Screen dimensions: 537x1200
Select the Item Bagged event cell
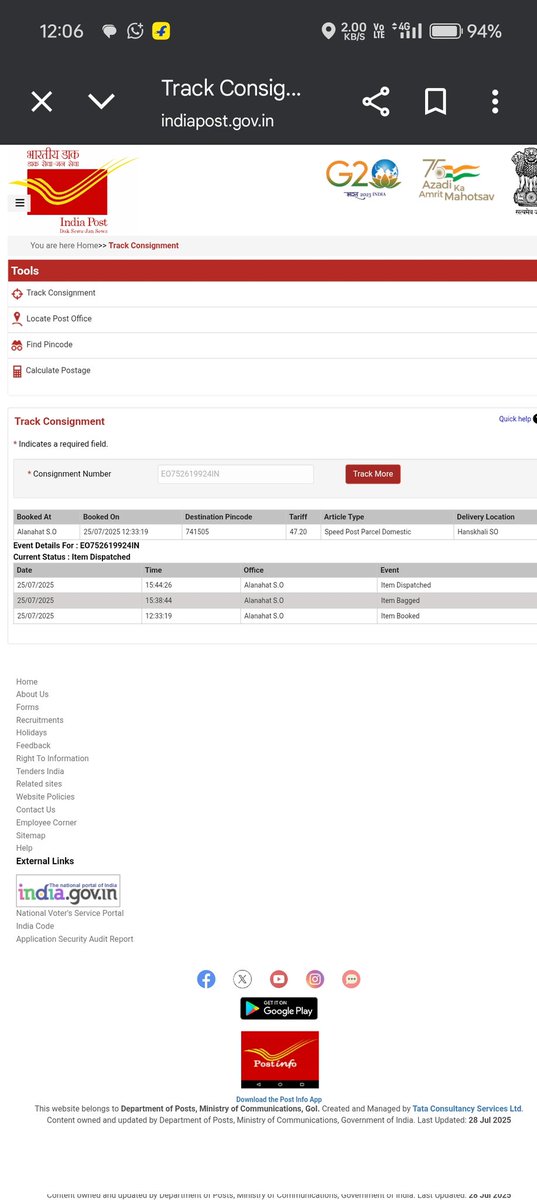457,601
